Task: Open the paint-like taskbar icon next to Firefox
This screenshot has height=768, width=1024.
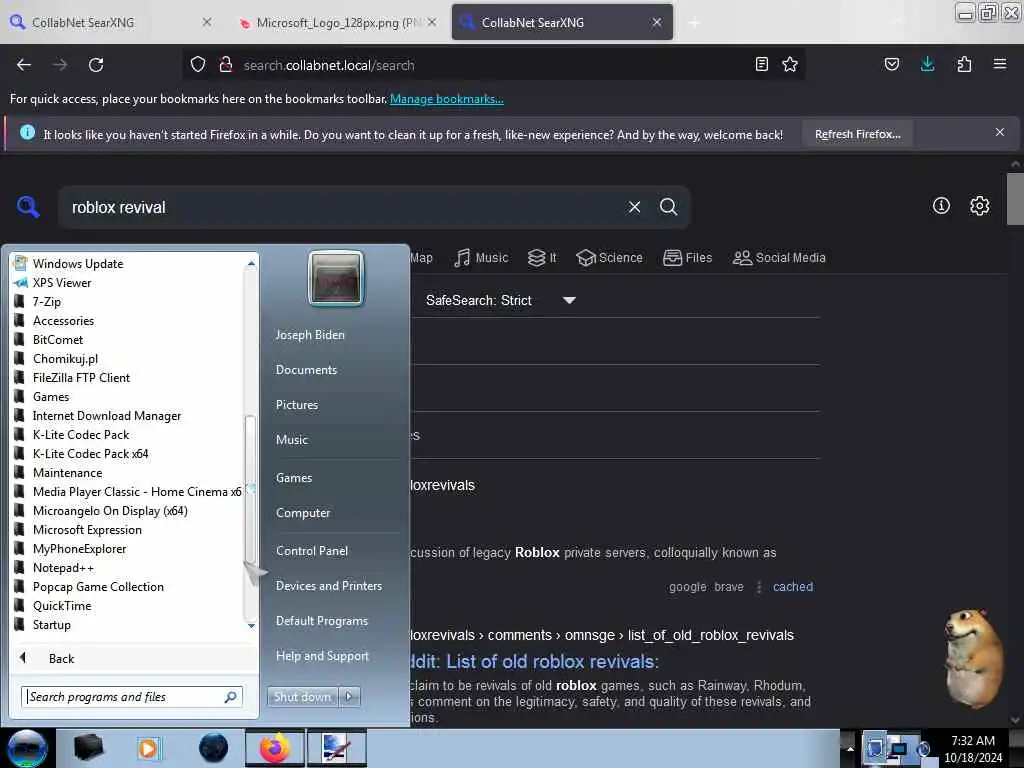Action: click(x=336, y=748)
